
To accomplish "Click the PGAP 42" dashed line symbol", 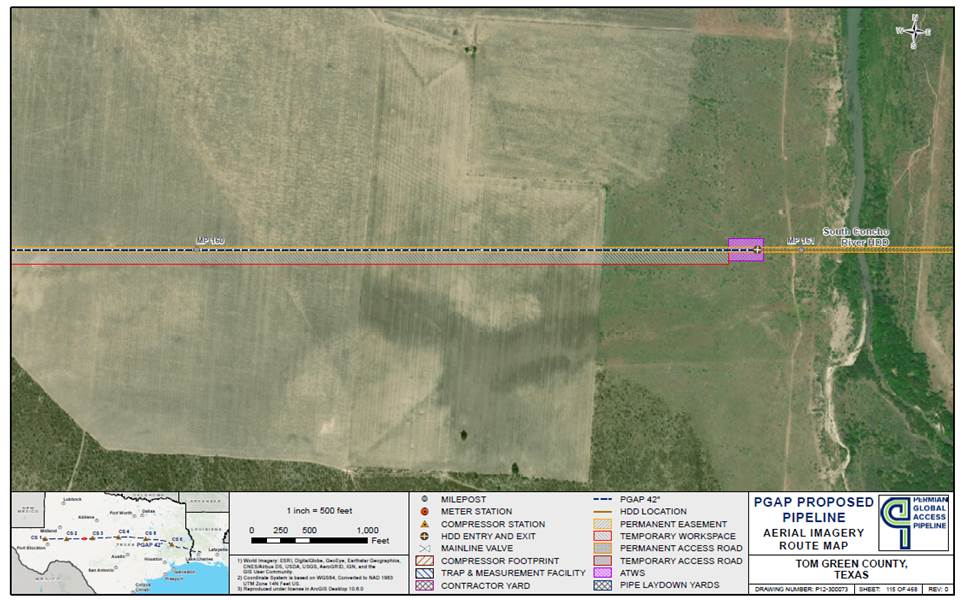I will 602,499.
